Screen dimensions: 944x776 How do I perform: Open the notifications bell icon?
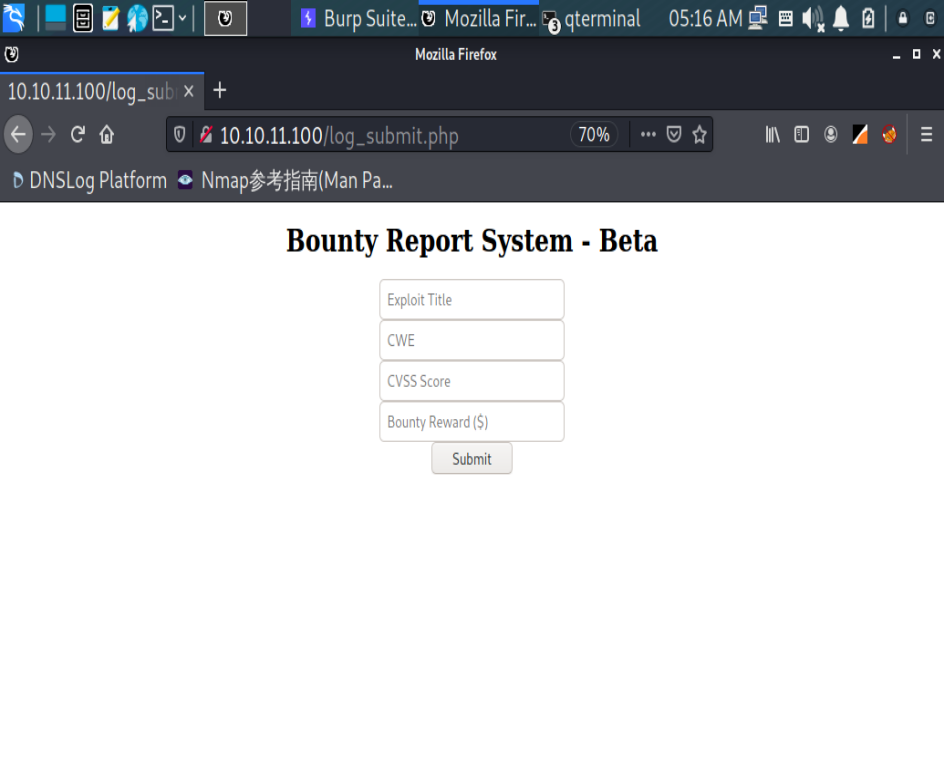pos(840,19)
